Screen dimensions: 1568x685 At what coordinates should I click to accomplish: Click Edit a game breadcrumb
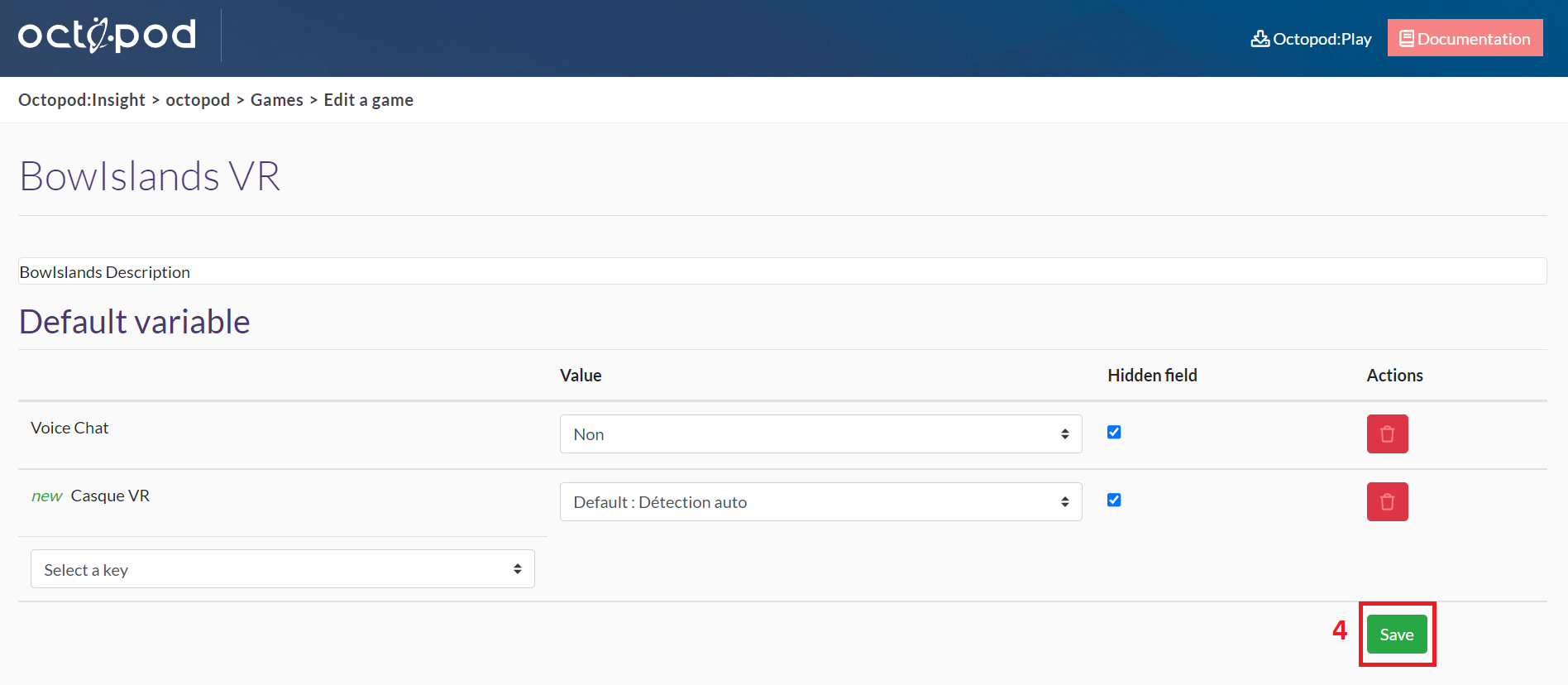[x=369, y=100]
